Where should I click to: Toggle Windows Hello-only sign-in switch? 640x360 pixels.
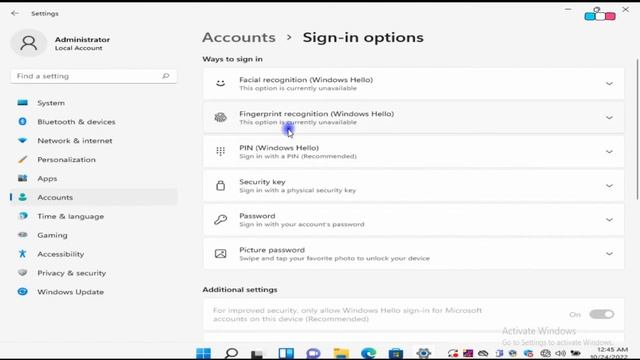602,314
